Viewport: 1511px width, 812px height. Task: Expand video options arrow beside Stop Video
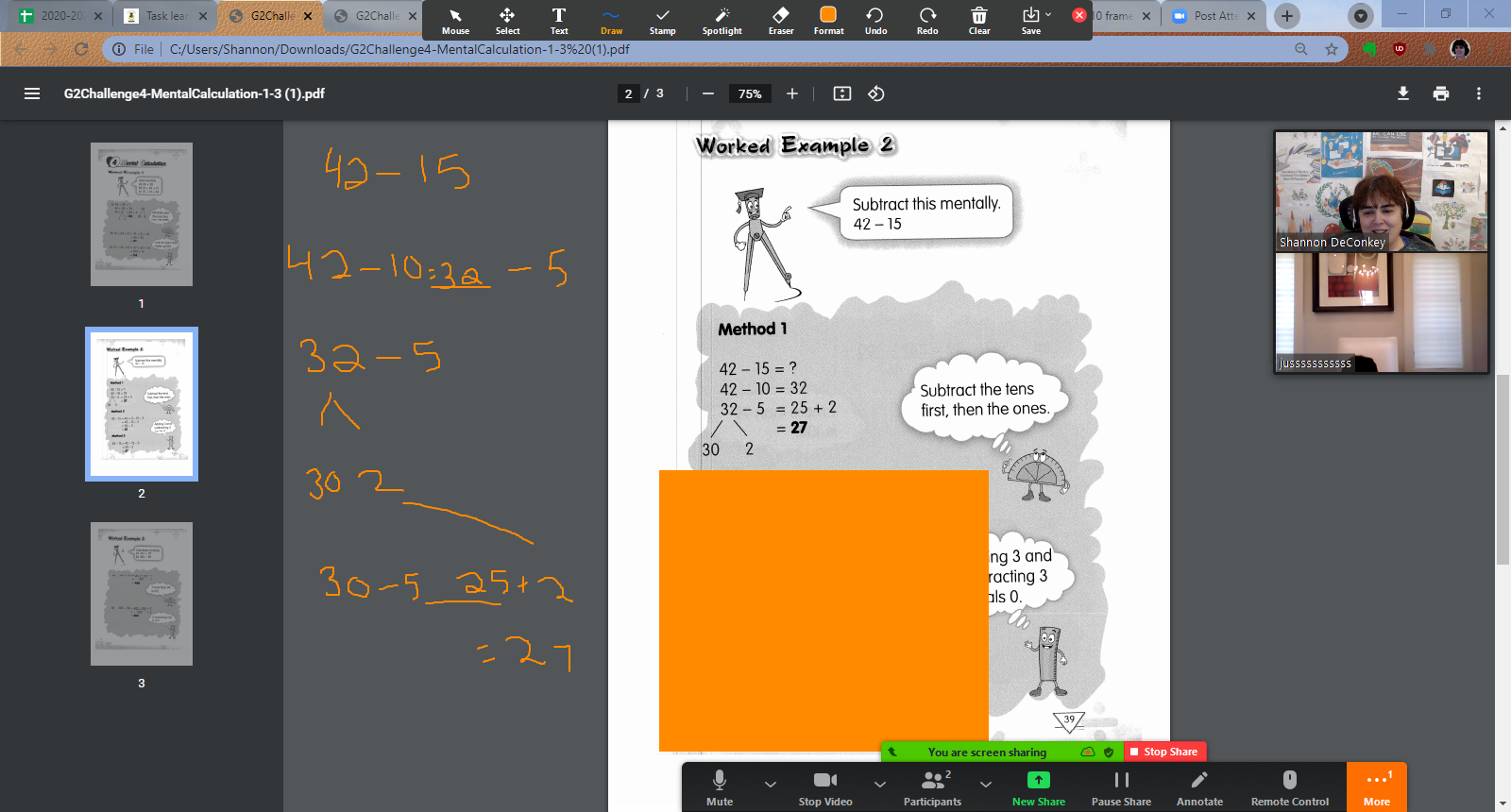(x=880, y=784)
